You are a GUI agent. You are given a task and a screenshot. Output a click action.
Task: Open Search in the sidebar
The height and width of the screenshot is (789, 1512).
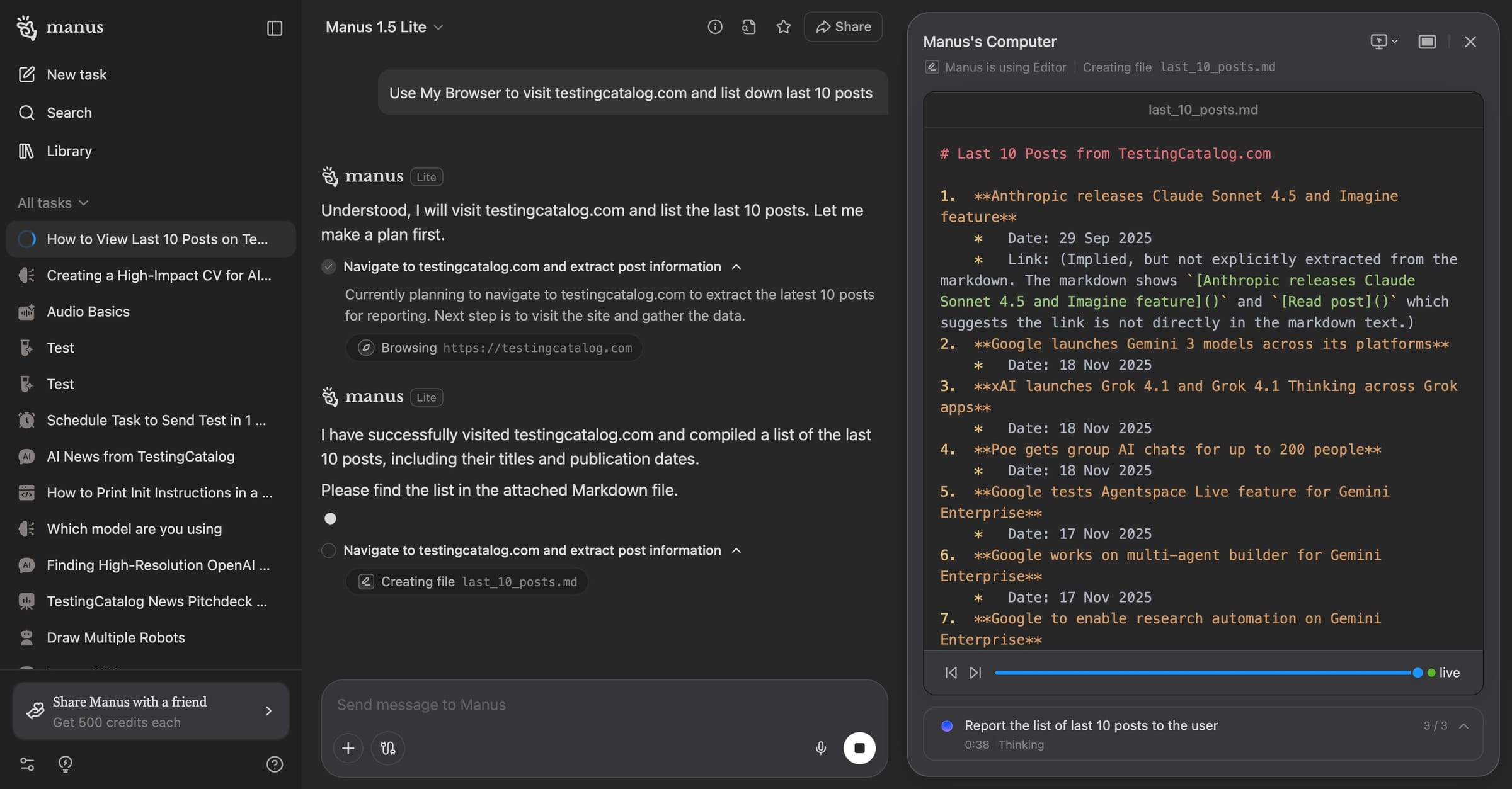(x=69, y=113)
